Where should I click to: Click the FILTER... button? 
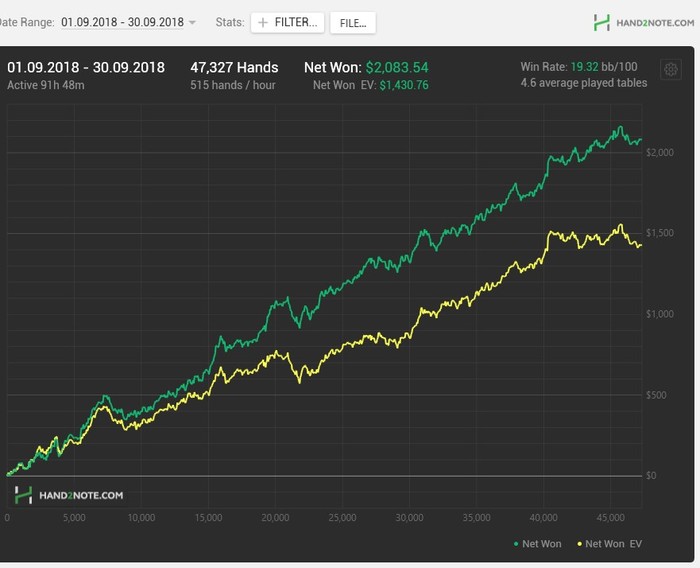287,22
